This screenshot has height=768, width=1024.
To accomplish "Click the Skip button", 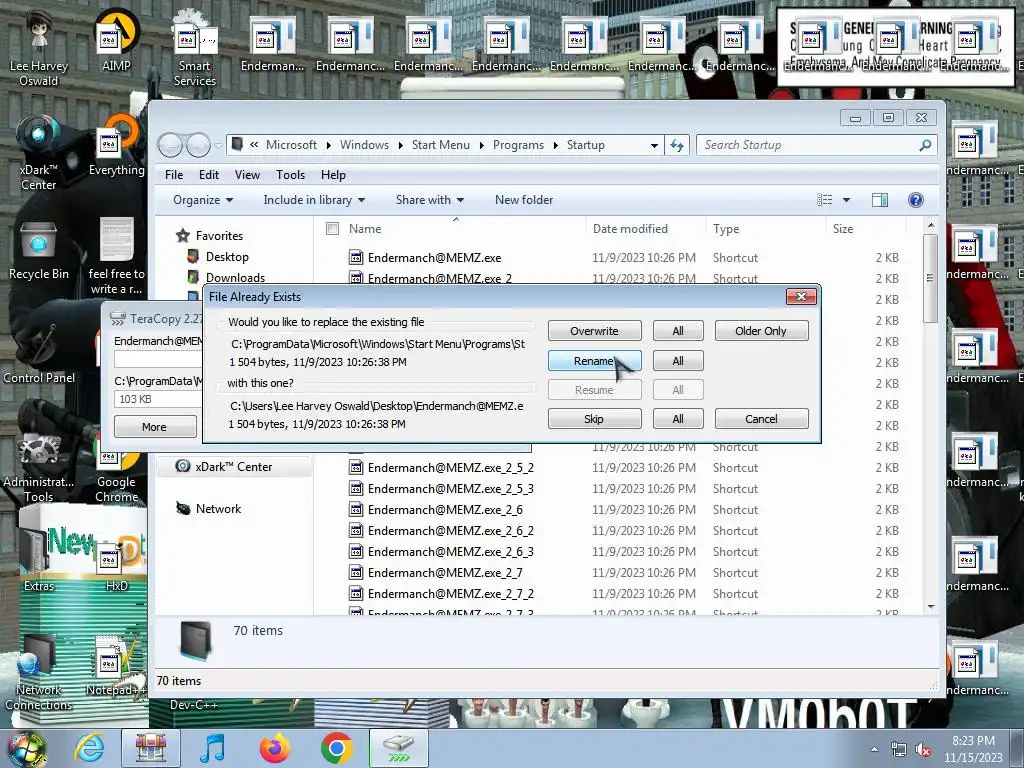I will [594, 419].
